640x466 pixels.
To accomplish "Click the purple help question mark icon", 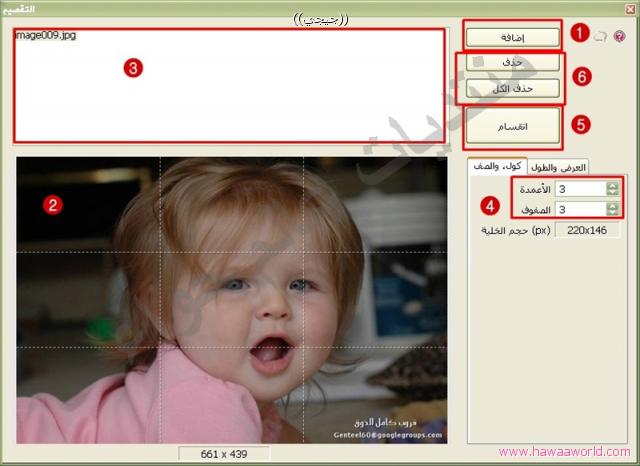I will (619, 37).
